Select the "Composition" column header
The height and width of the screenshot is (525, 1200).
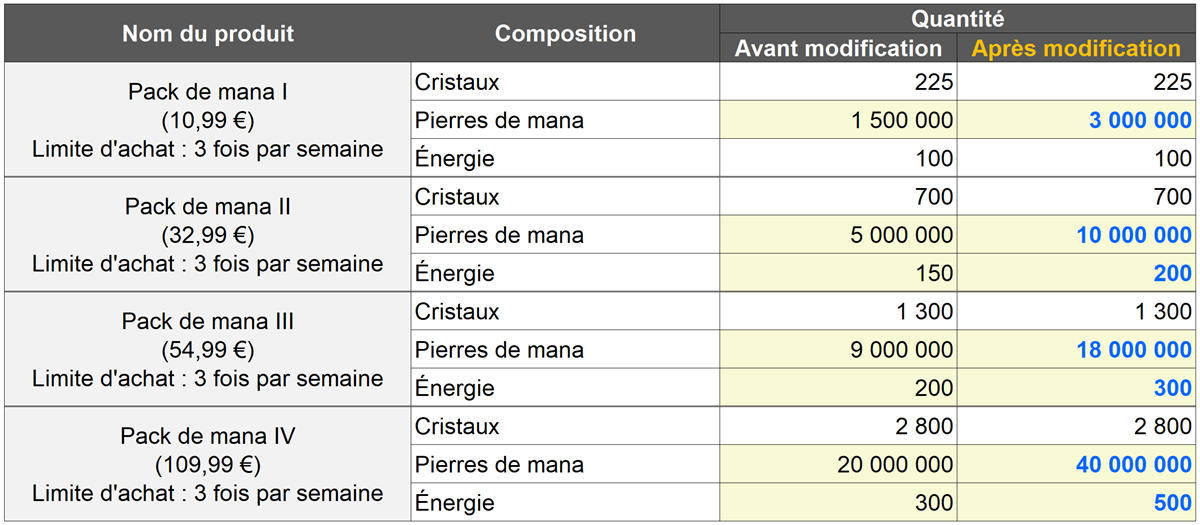565,33
